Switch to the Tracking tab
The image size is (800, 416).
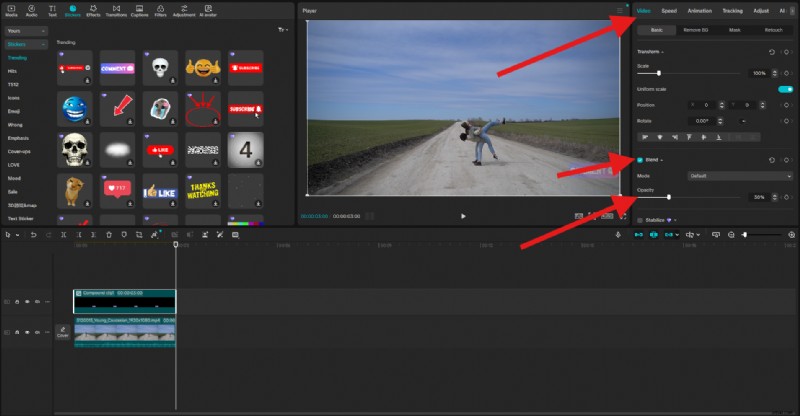pos(732,11)
